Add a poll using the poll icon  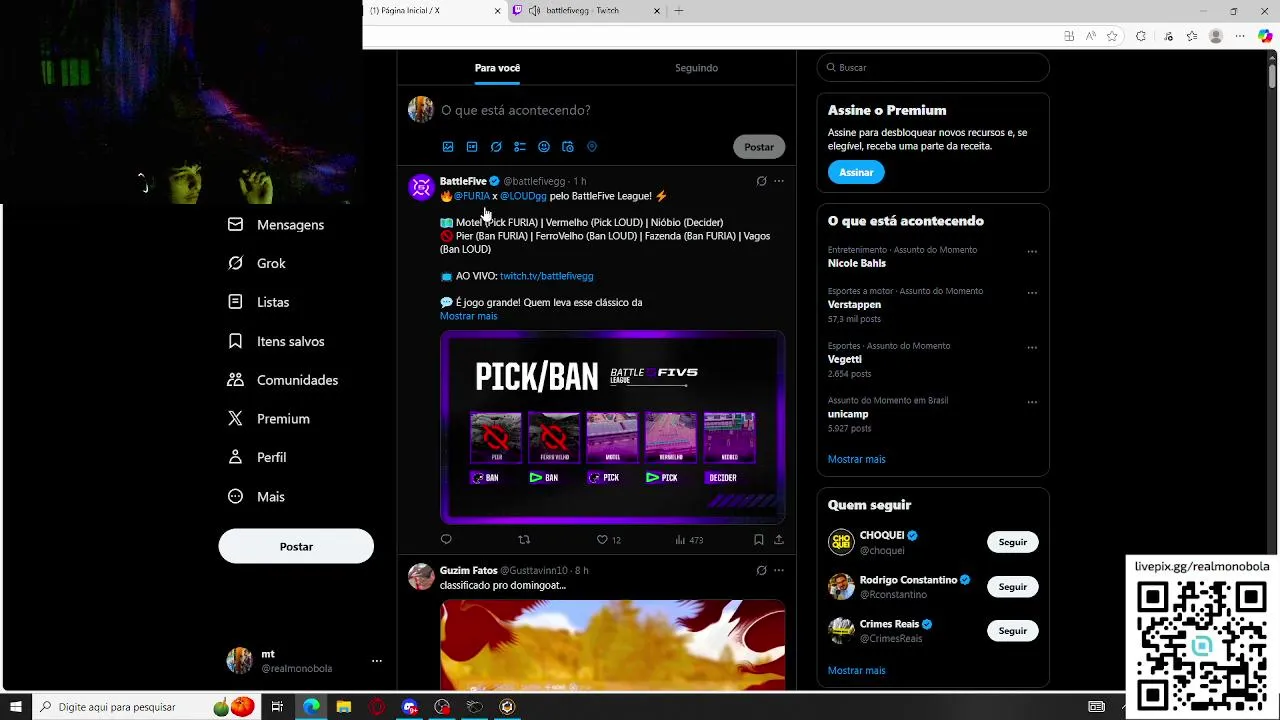tap(520, 147)
